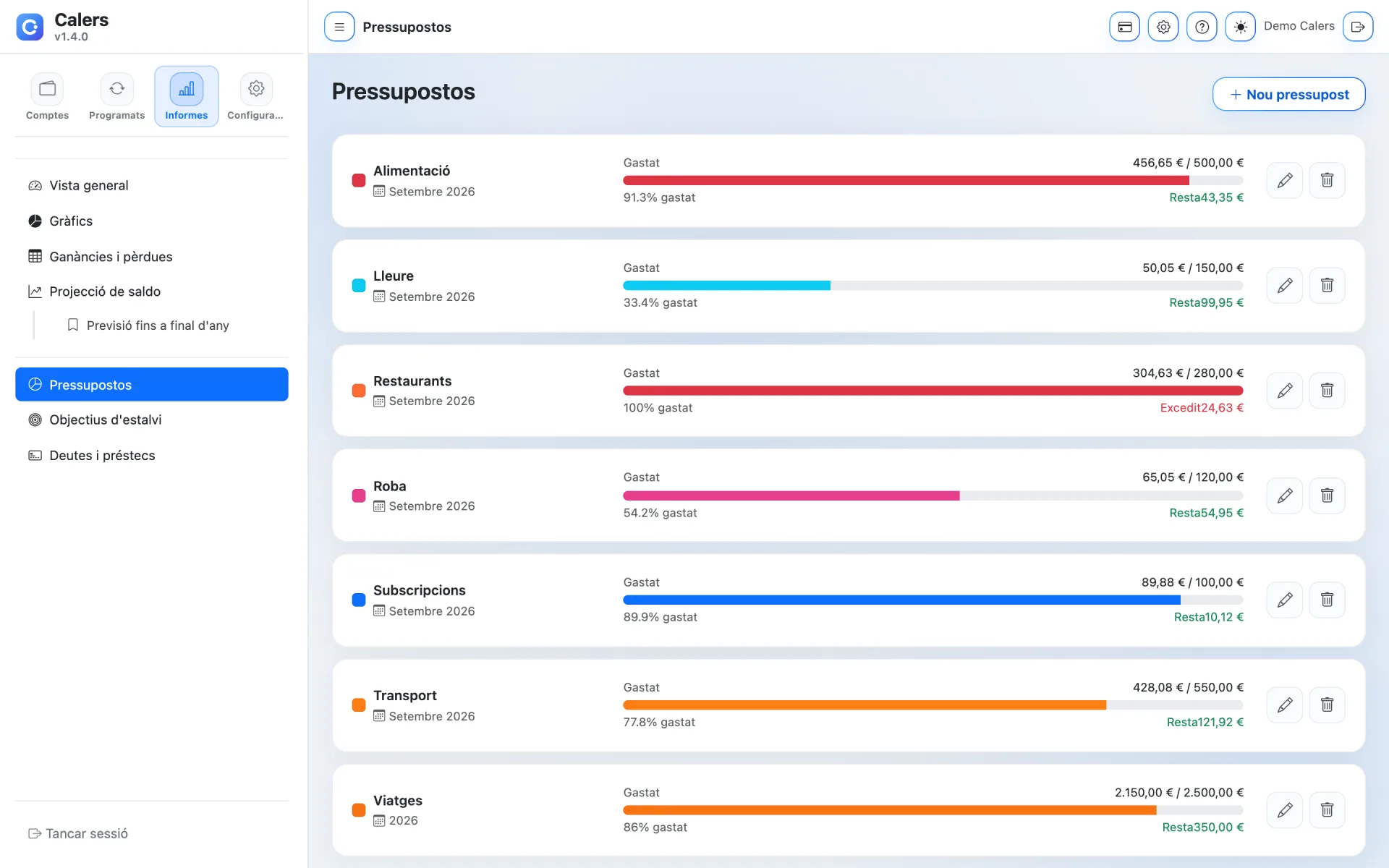Click the card icon in the top bar
Screen dimensions: 1389x868
(1125, 27)
